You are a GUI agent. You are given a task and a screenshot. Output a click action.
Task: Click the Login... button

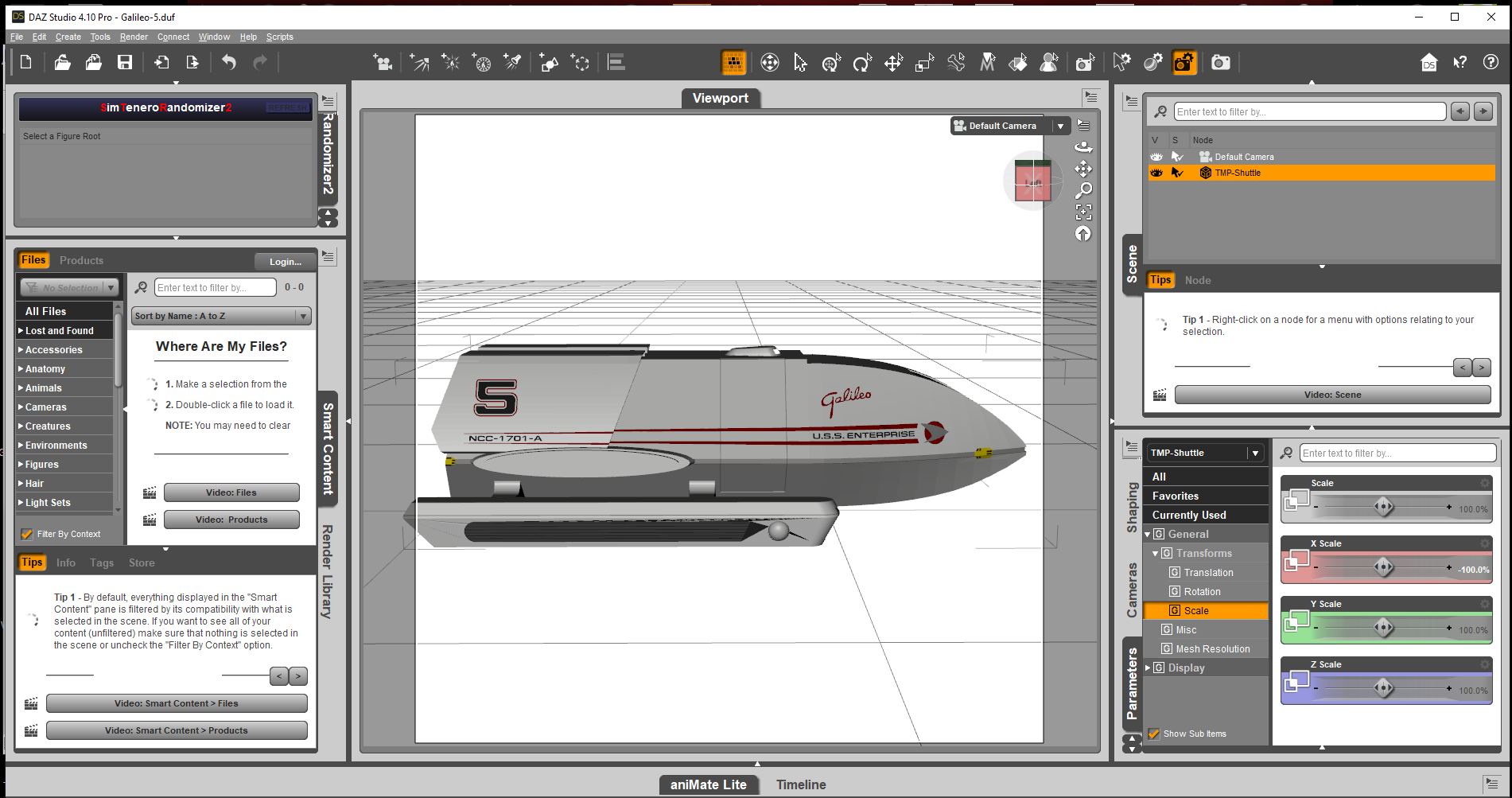coord(286,261)
